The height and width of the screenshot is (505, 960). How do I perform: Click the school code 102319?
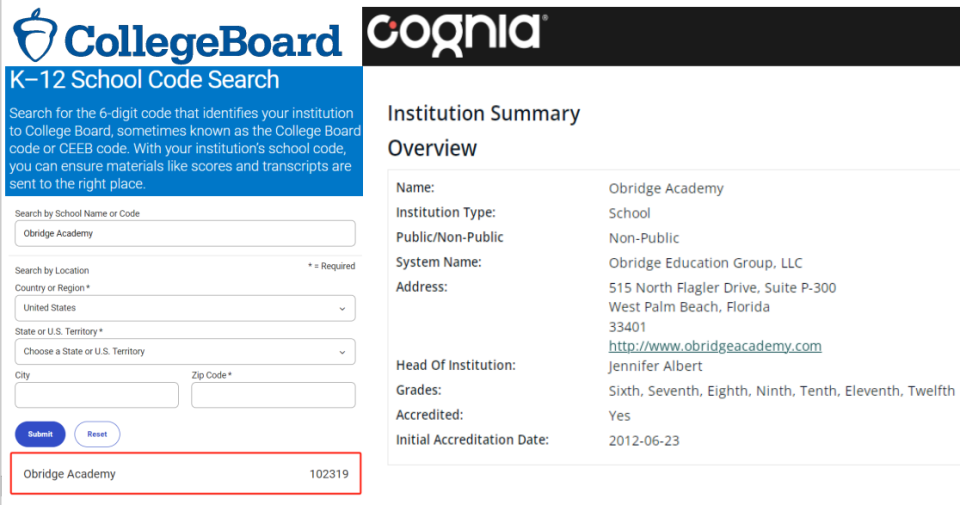tap(329, 474)
